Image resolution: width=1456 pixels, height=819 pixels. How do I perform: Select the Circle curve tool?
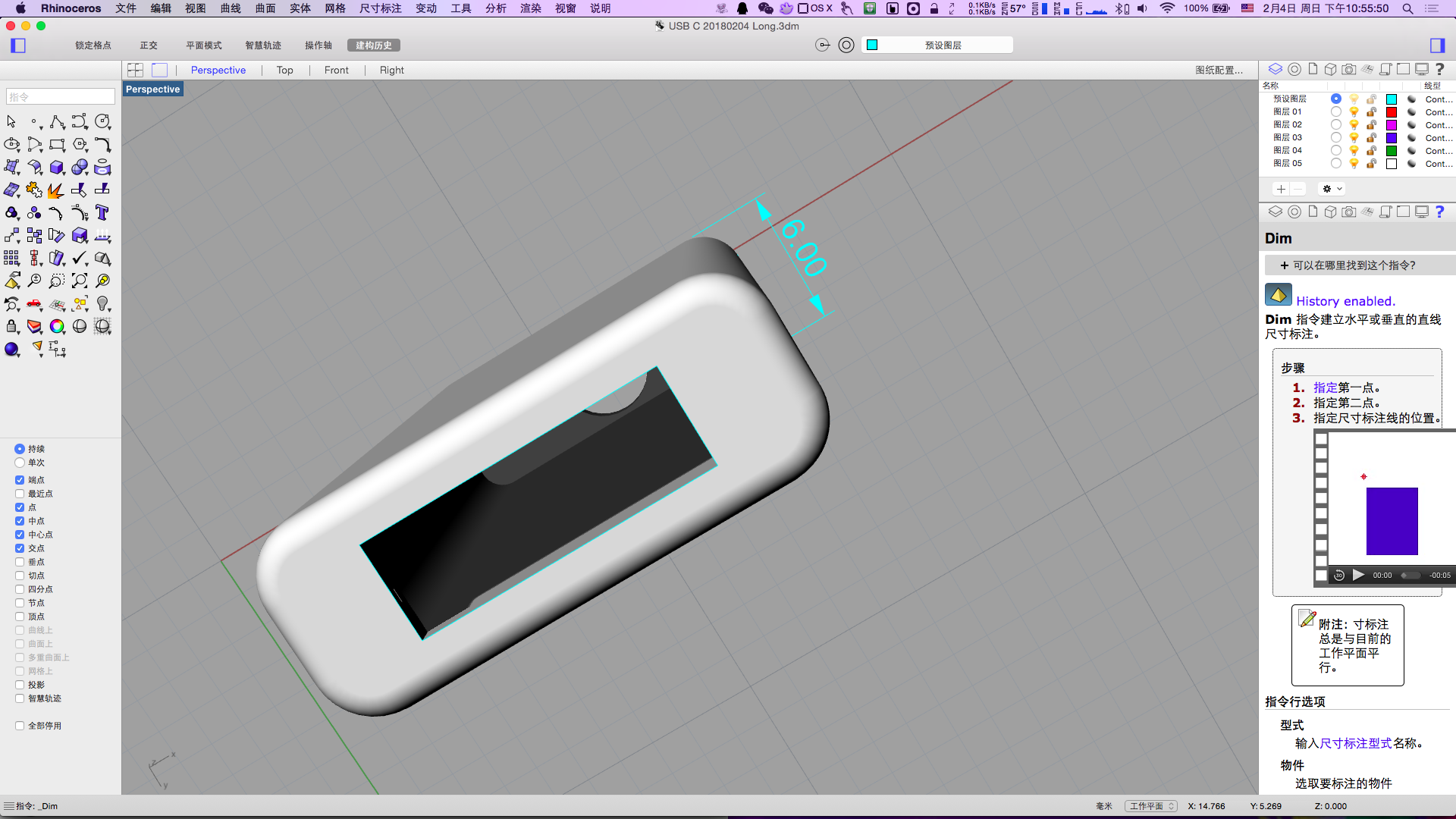(102, 122)
